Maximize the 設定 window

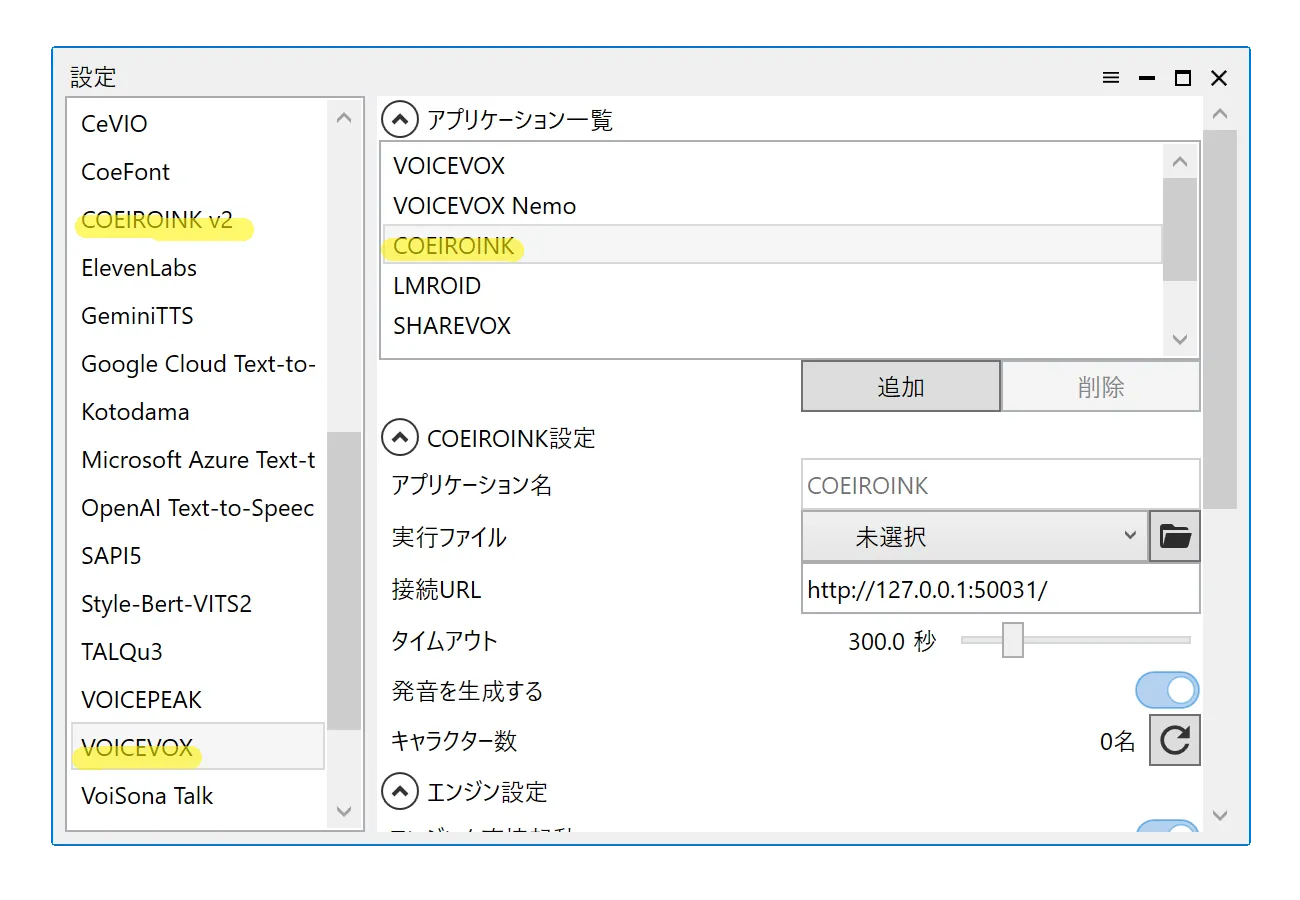[1183, 78]
